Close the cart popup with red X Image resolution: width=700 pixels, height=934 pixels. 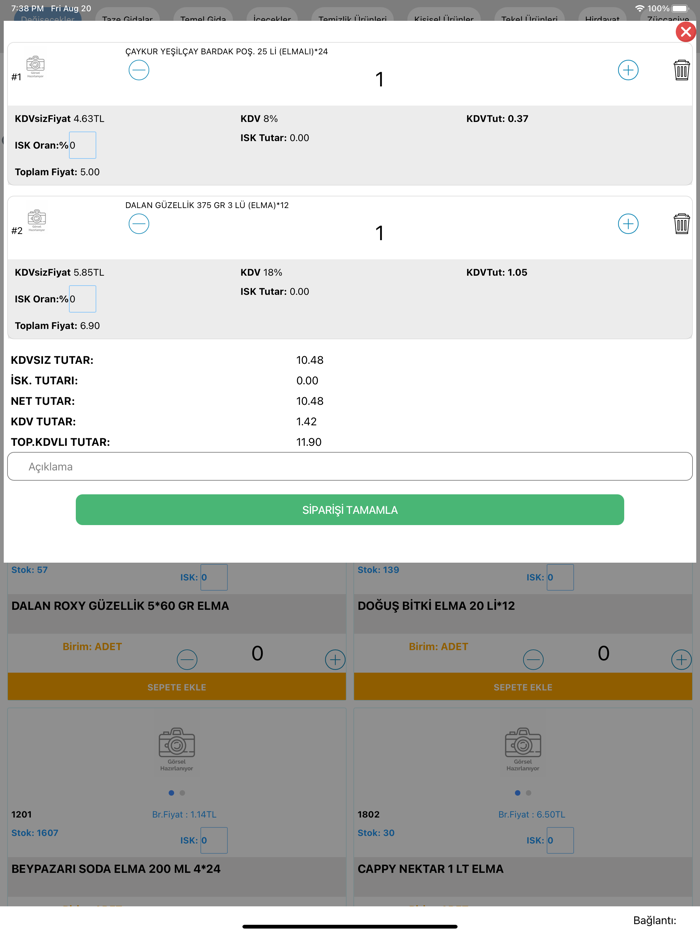tap(686, 32)
